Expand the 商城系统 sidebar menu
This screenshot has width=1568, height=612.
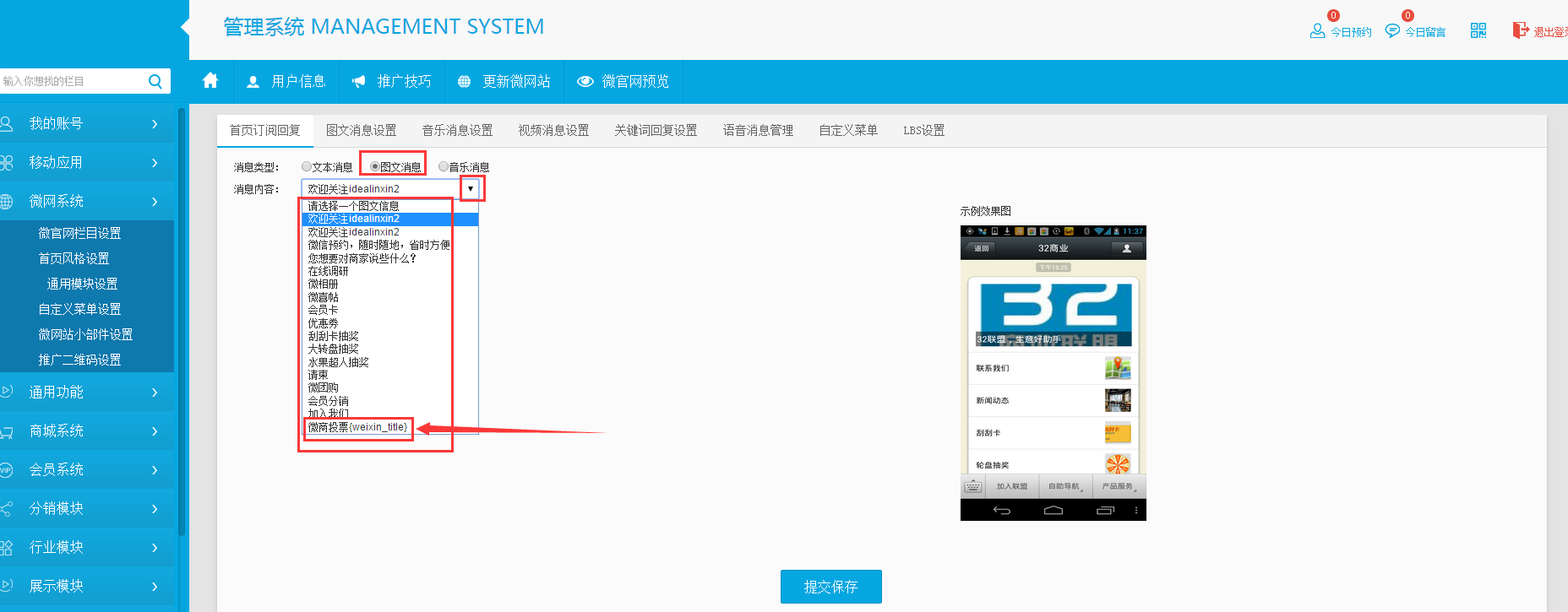click(x=84, y=431)
